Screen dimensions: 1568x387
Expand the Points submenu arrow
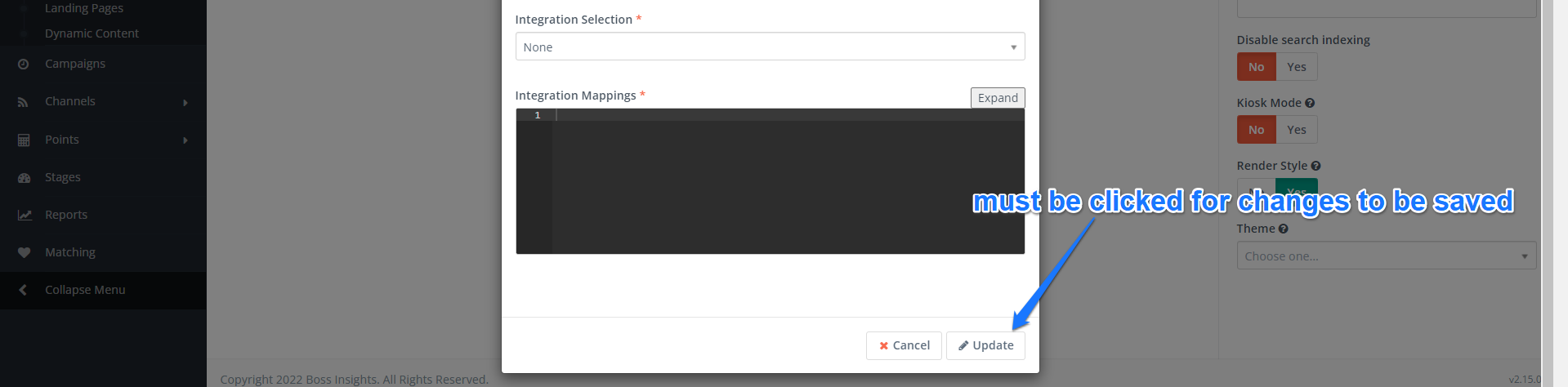(x=185, y=140)
